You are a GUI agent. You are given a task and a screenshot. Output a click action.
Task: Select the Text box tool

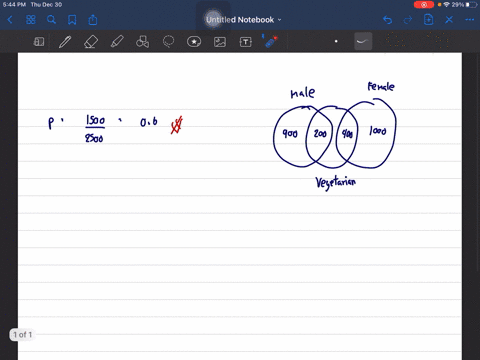[x=246, y=42]
